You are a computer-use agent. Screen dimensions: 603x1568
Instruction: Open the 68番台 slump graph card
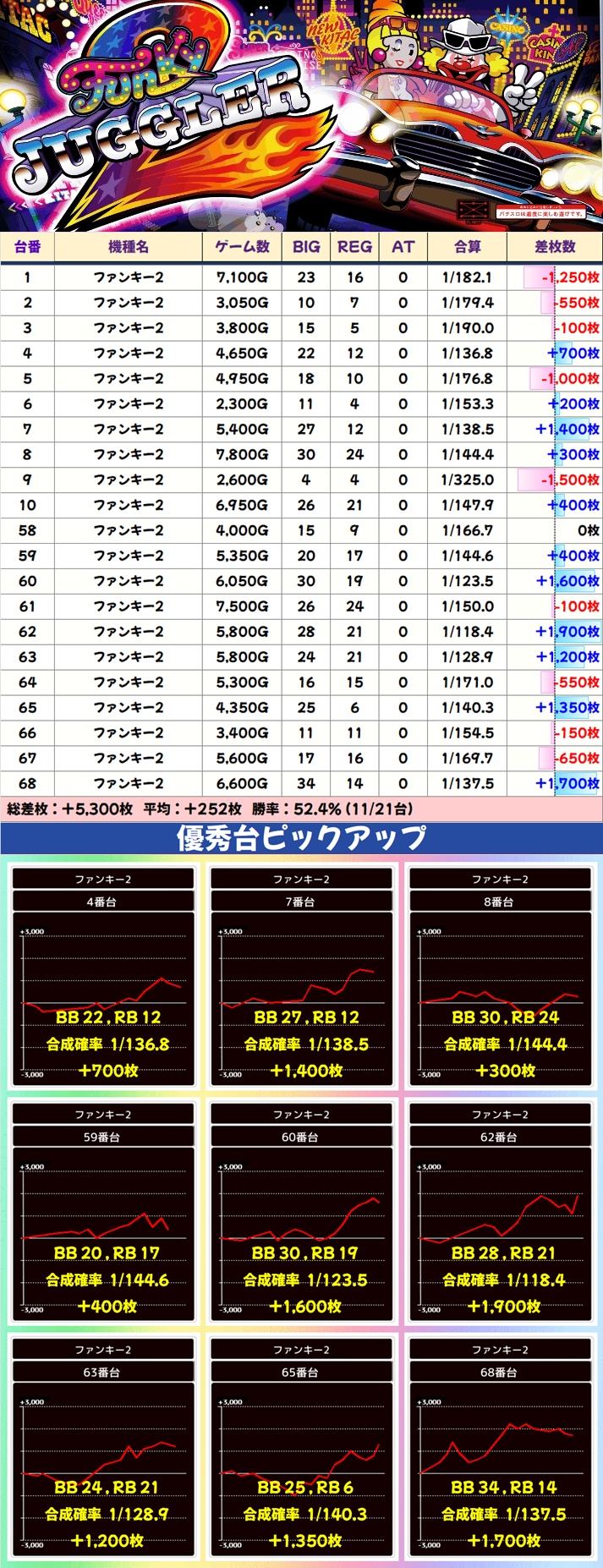[x=500, y=1447]
